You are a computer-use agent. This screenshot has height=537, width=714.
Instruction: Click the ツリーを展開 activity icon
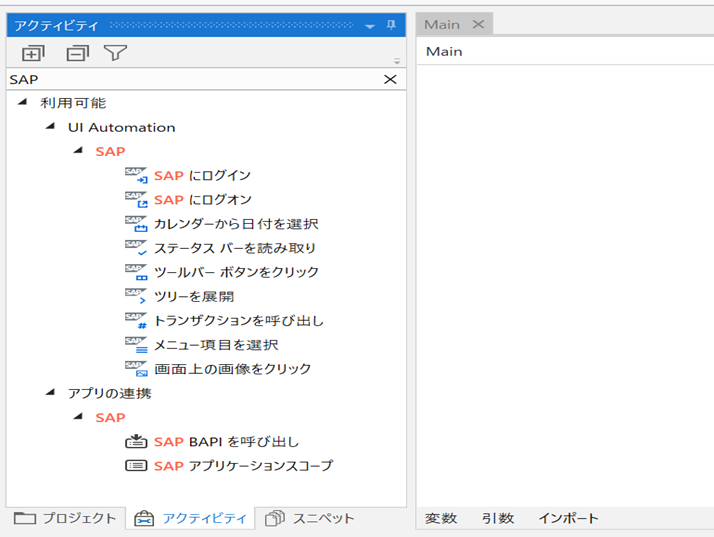[x=136, y=296]
